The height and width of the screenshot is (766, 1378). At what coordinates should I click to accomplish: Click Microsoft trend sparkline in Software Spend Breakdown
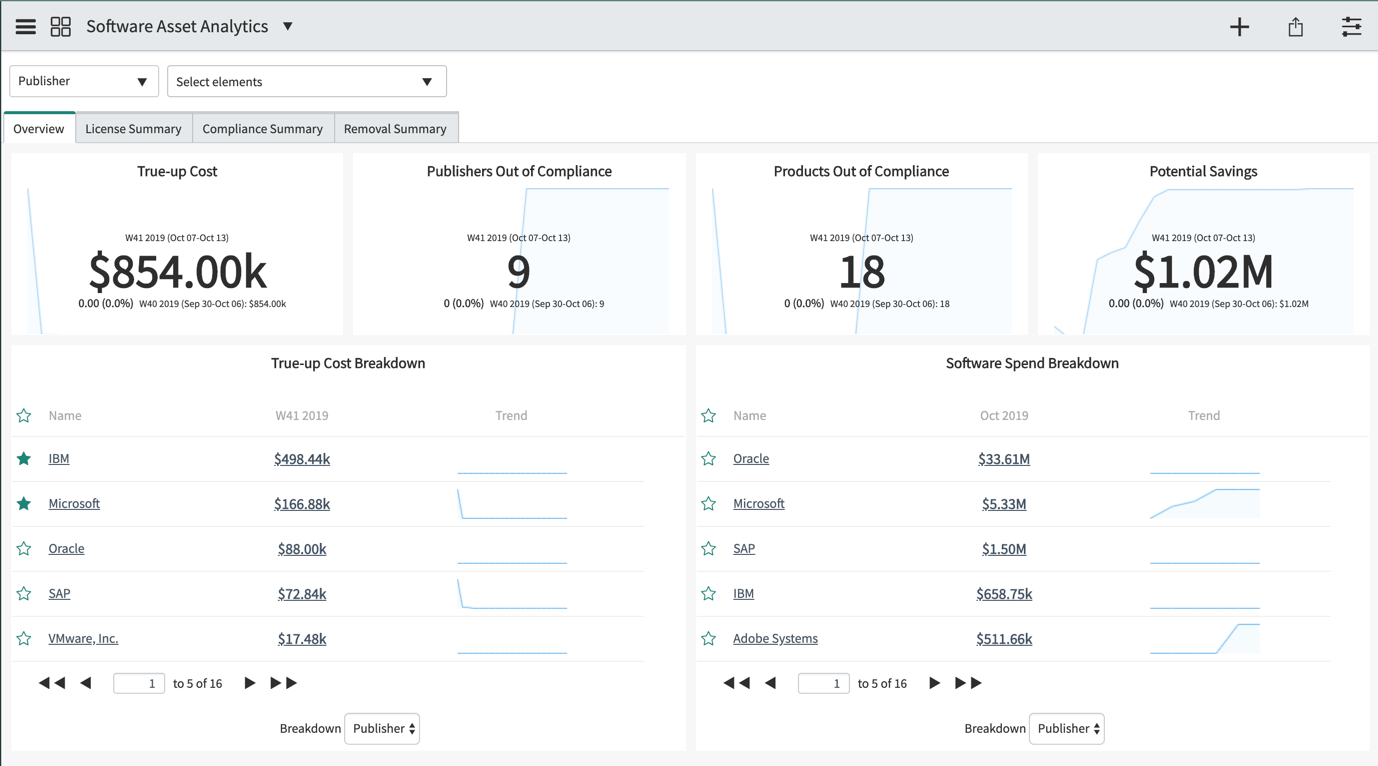(1205, 503)
